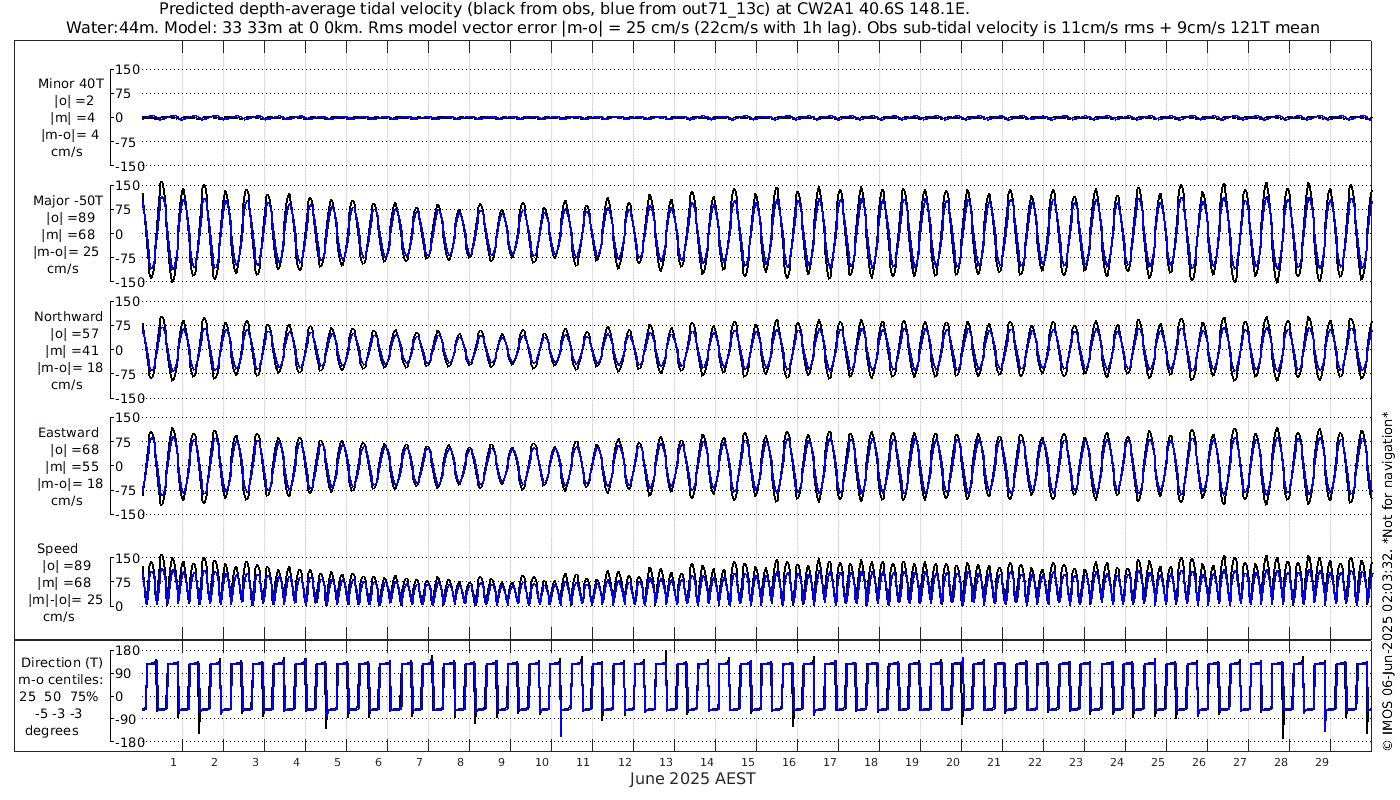
Task: Click the day '13' tick label on the x-axis
Action: [665, 762]
